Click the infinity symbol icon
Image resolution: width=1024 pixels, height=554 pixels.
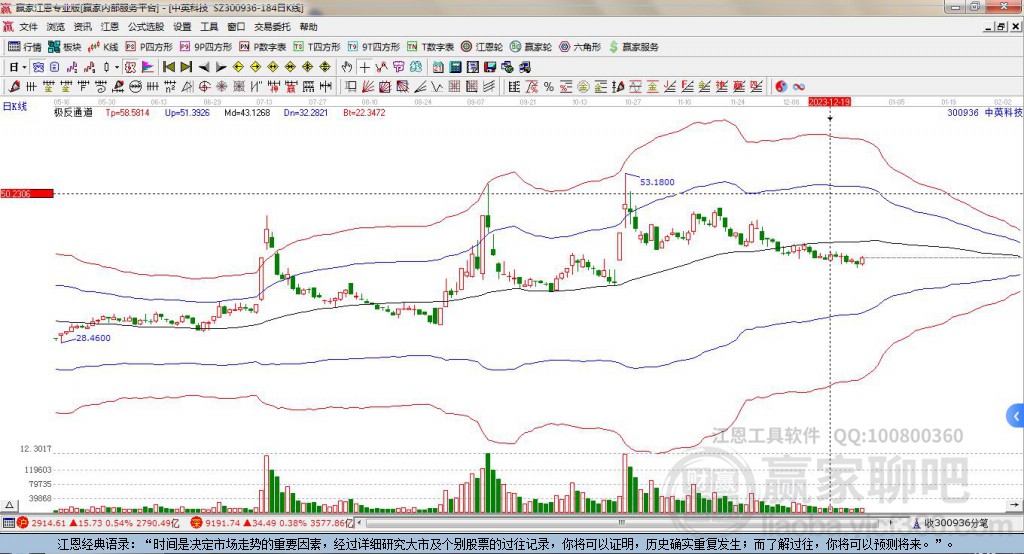click(x=799, y=86)
